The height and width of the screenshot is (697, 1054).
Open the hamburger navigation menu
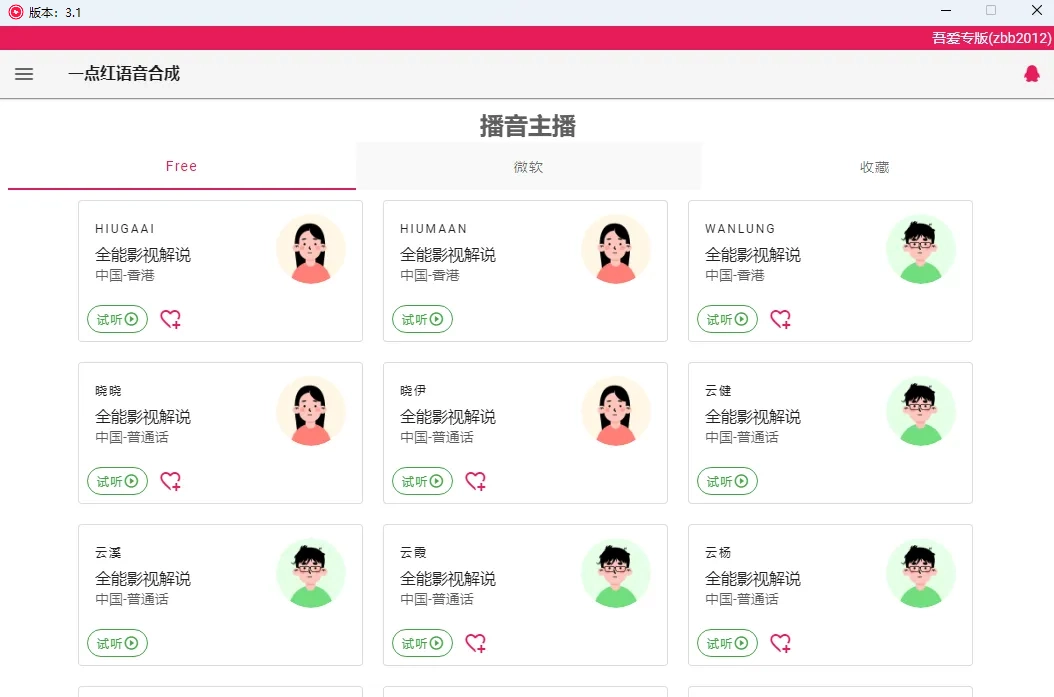(x=24, y=74)
